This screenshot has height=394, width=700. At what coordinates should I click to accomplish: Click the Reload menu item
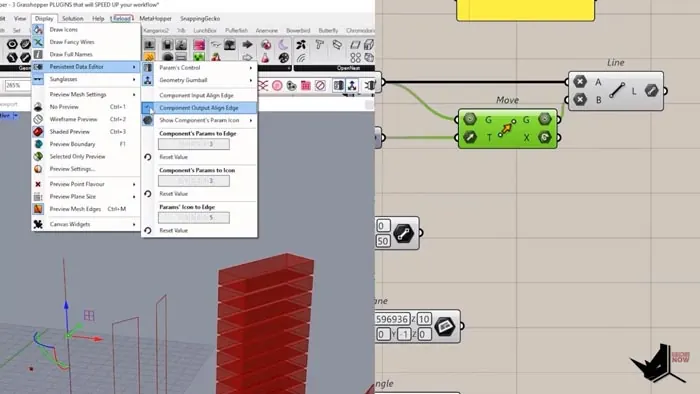[121, 18]
